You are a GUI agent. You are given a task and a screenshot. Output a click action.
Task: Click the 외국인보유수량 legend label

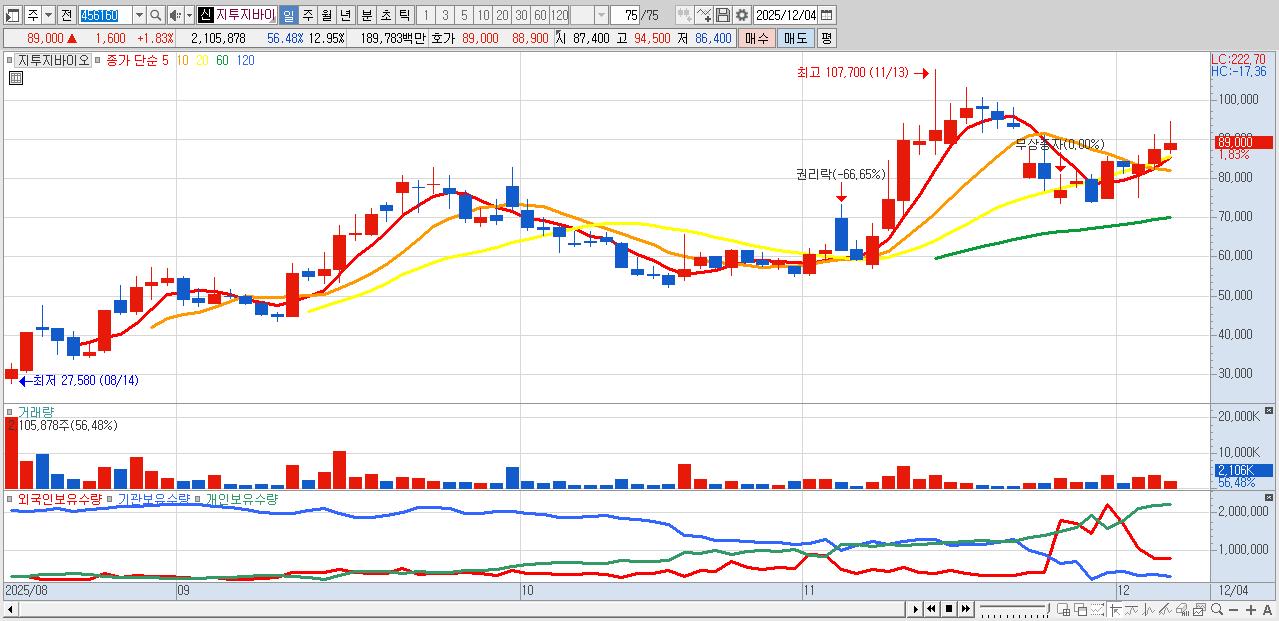point(59,498)
